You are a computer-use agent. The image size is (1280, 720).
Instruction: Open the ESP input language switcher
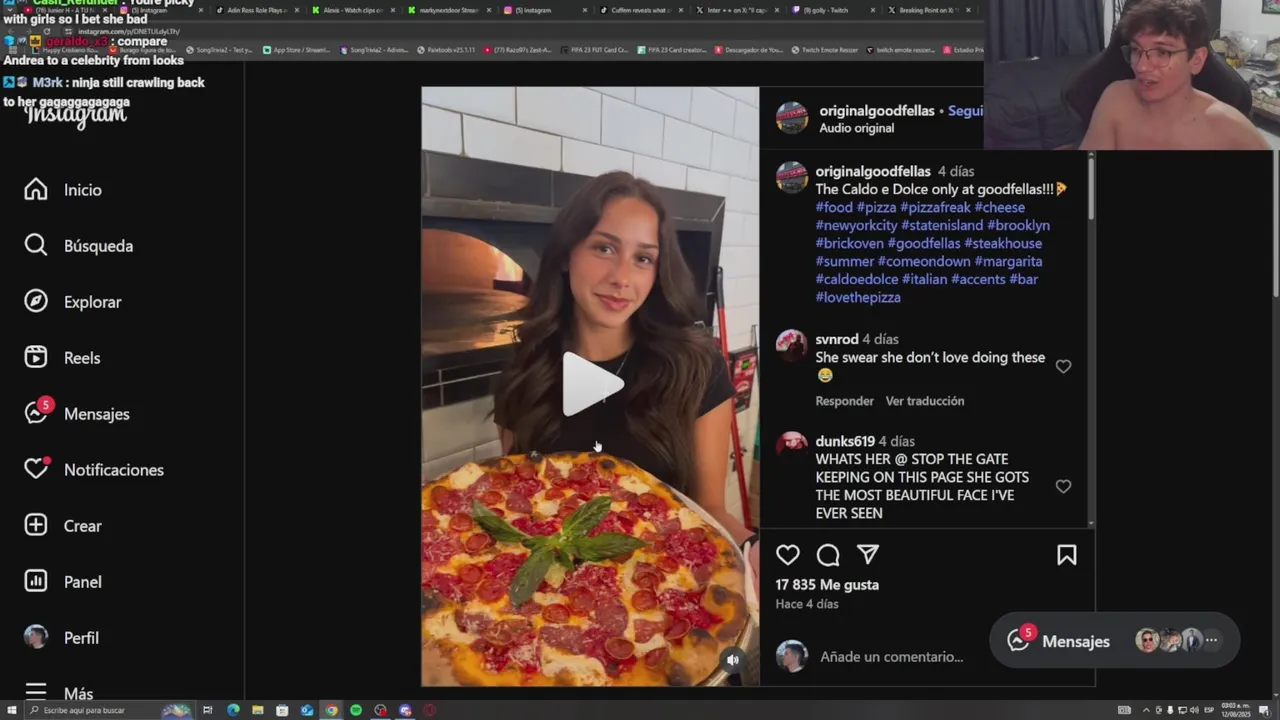(x=1208, y=710)
